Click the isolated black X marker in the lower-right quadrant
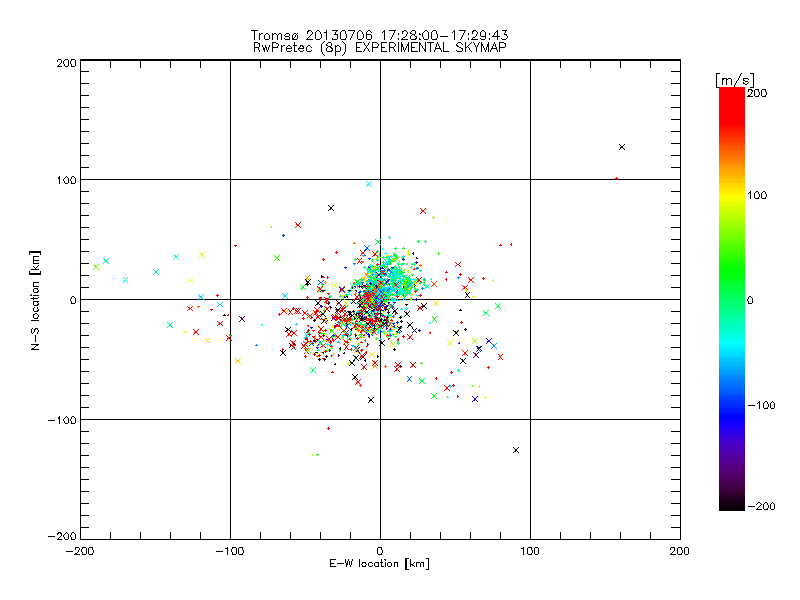800x600 pixels. pos(516,450)
